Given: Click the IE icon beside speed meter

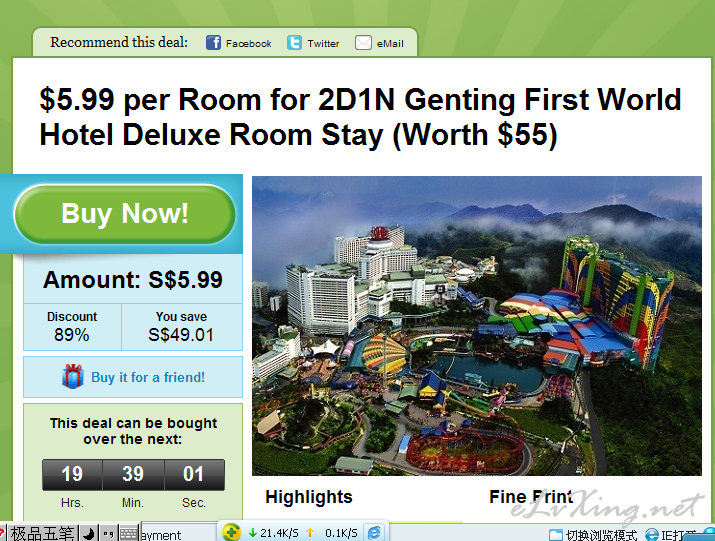Looking at the screenshot, I should click(374, 533).
